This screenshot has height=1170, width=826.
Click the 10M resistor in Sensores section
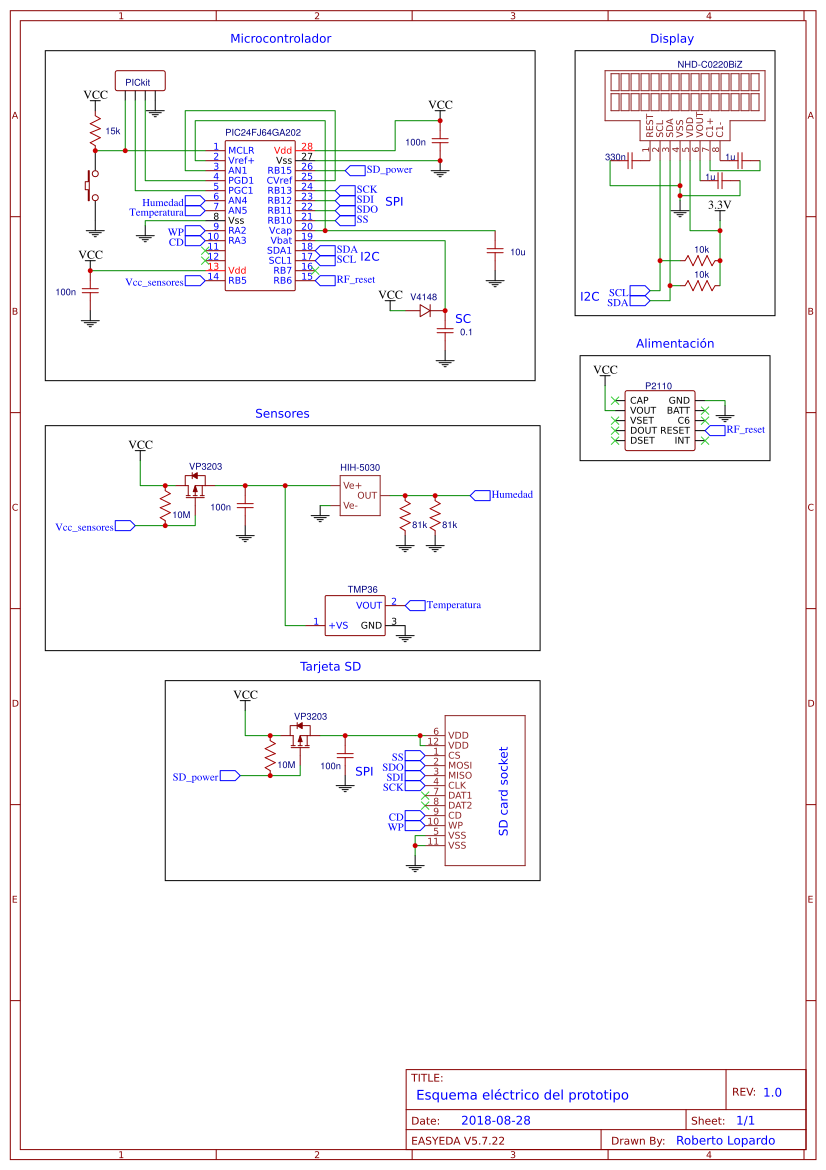coord(163,504)
